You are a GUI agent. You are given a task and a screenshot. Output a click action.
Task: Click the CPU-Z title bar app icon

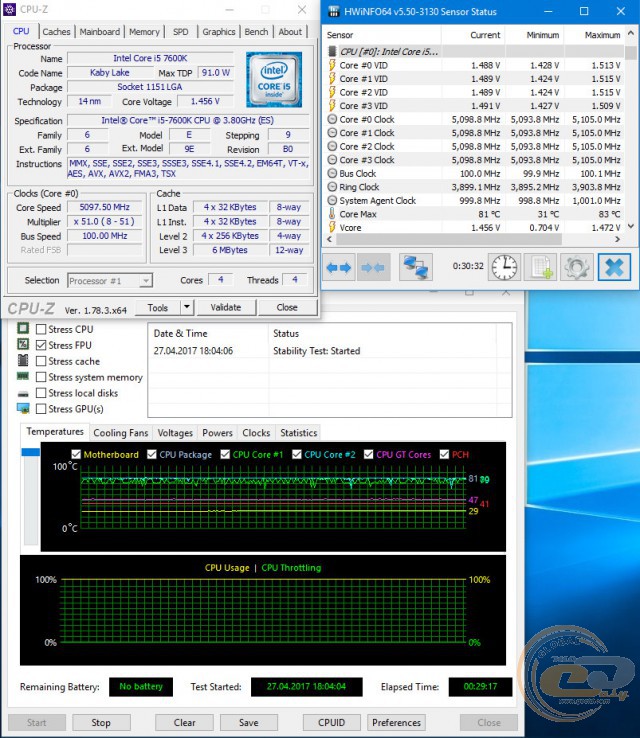click(9, 9)
